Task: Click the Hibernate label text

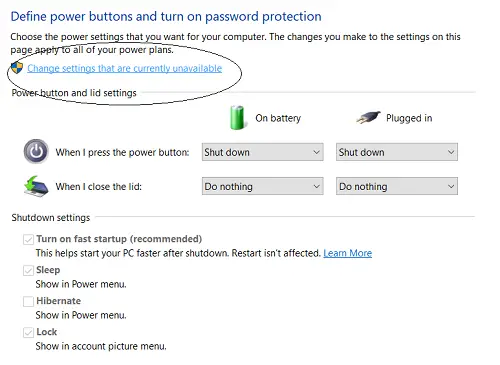Action: coord(58,301)
